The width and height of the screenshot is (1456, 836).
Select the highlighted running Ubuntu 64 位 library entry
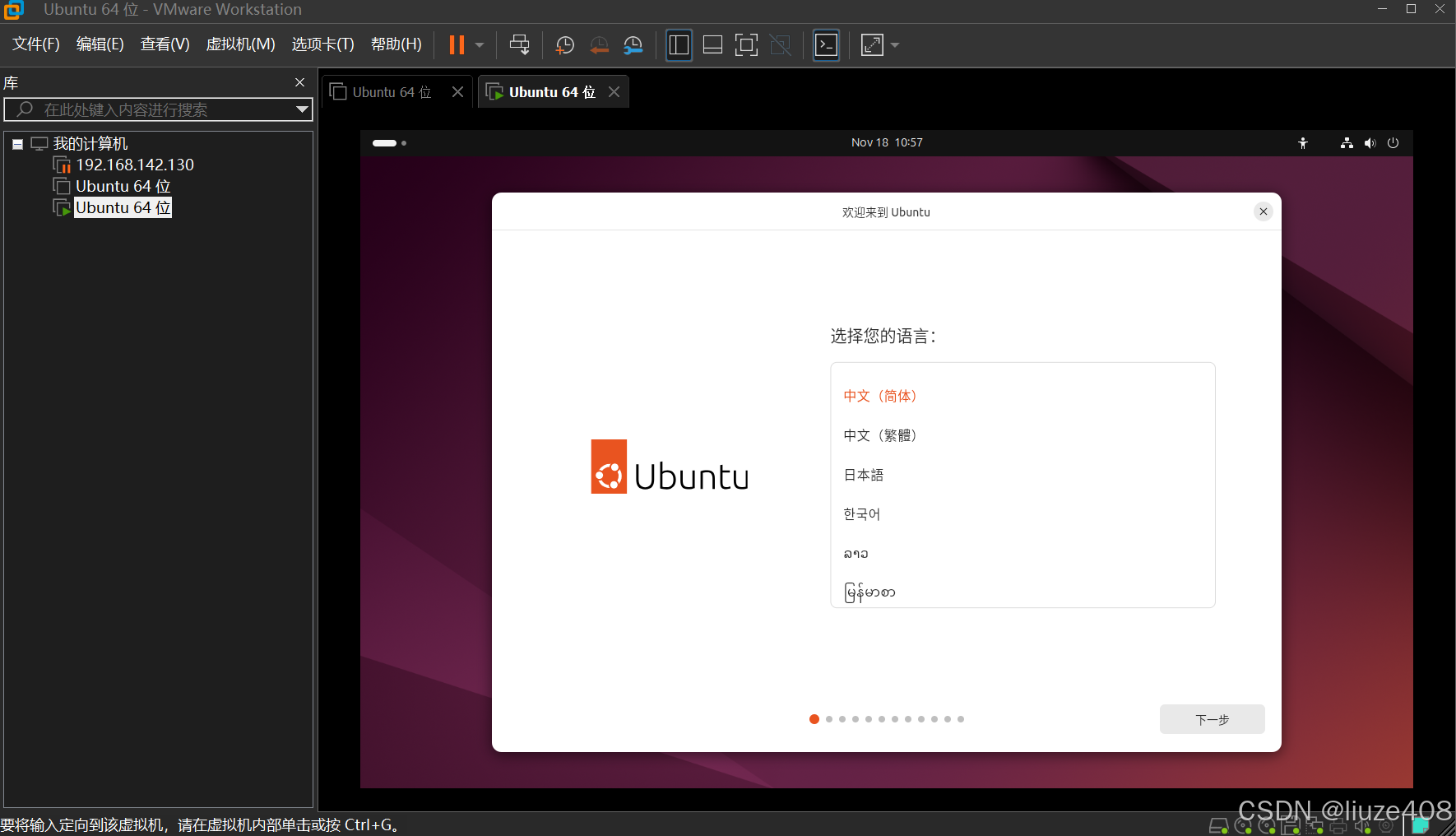tap(123, 207)
